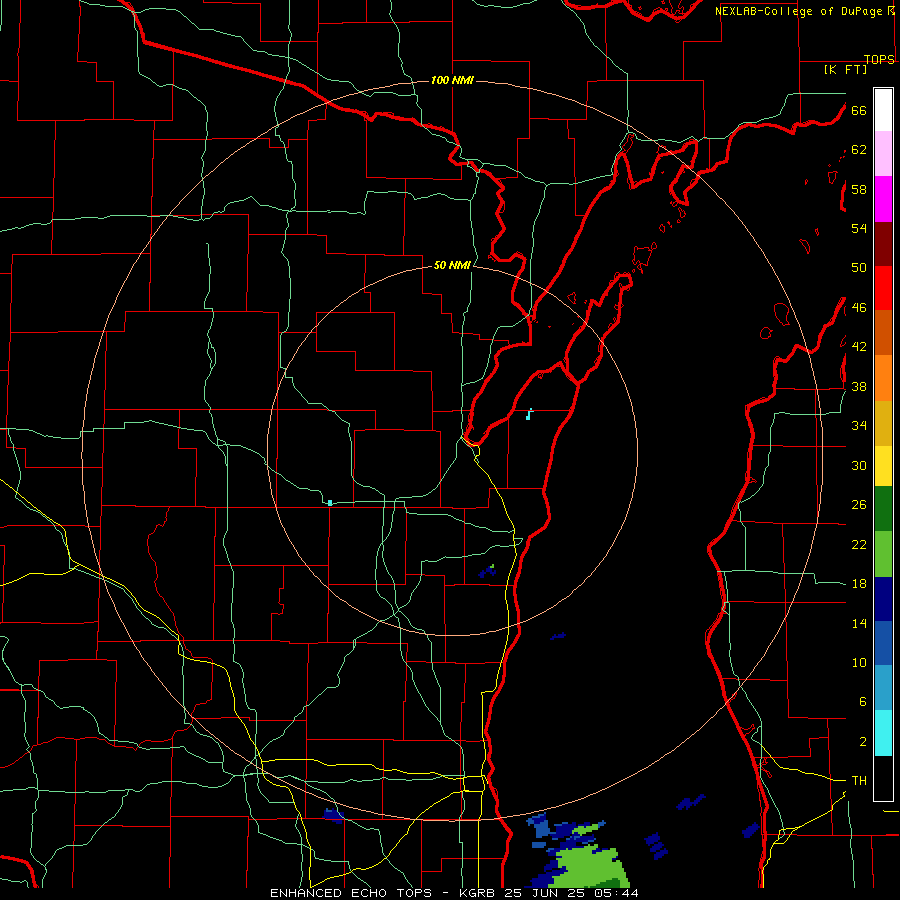900x900 pixels.
Task: Click the cyan echo pixel west of center
Action: pos(330,503)
